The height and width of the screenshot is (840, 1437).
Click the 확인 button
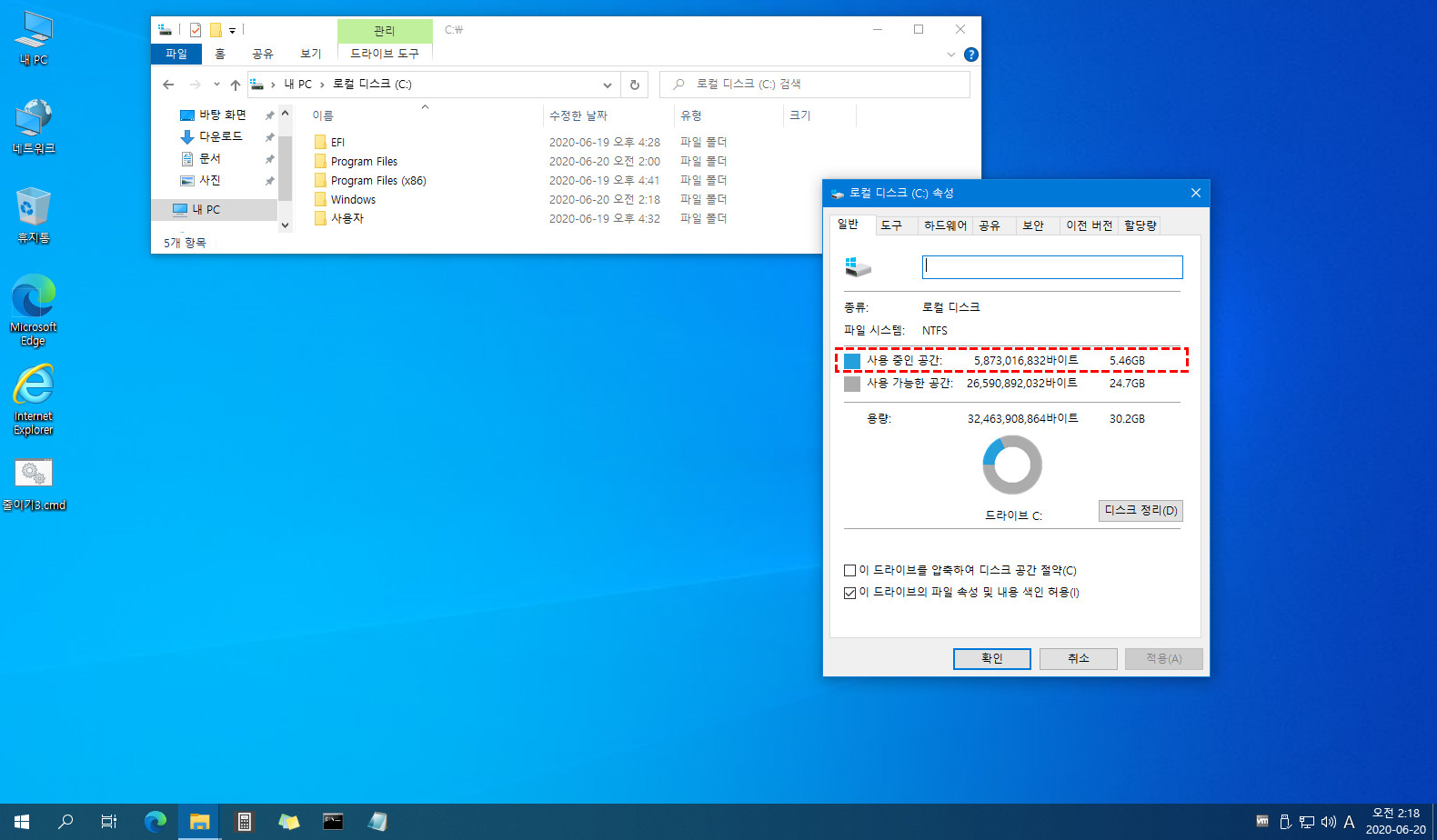pyautogui.click(x=992, y=659)
